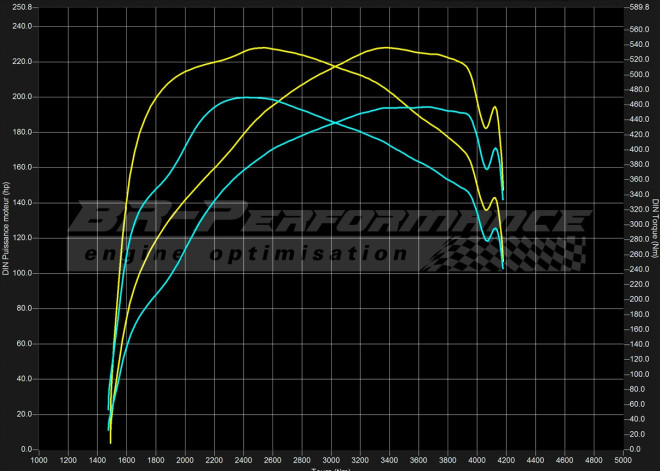Click the 5000 tick label on bottom axis

[x=622, y=461]
